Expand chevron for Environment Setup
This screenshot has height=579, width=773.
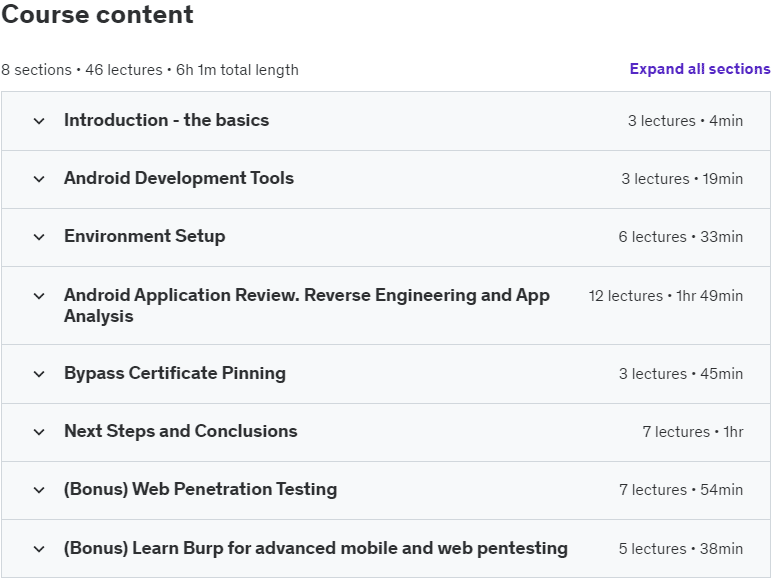point(39,237)
